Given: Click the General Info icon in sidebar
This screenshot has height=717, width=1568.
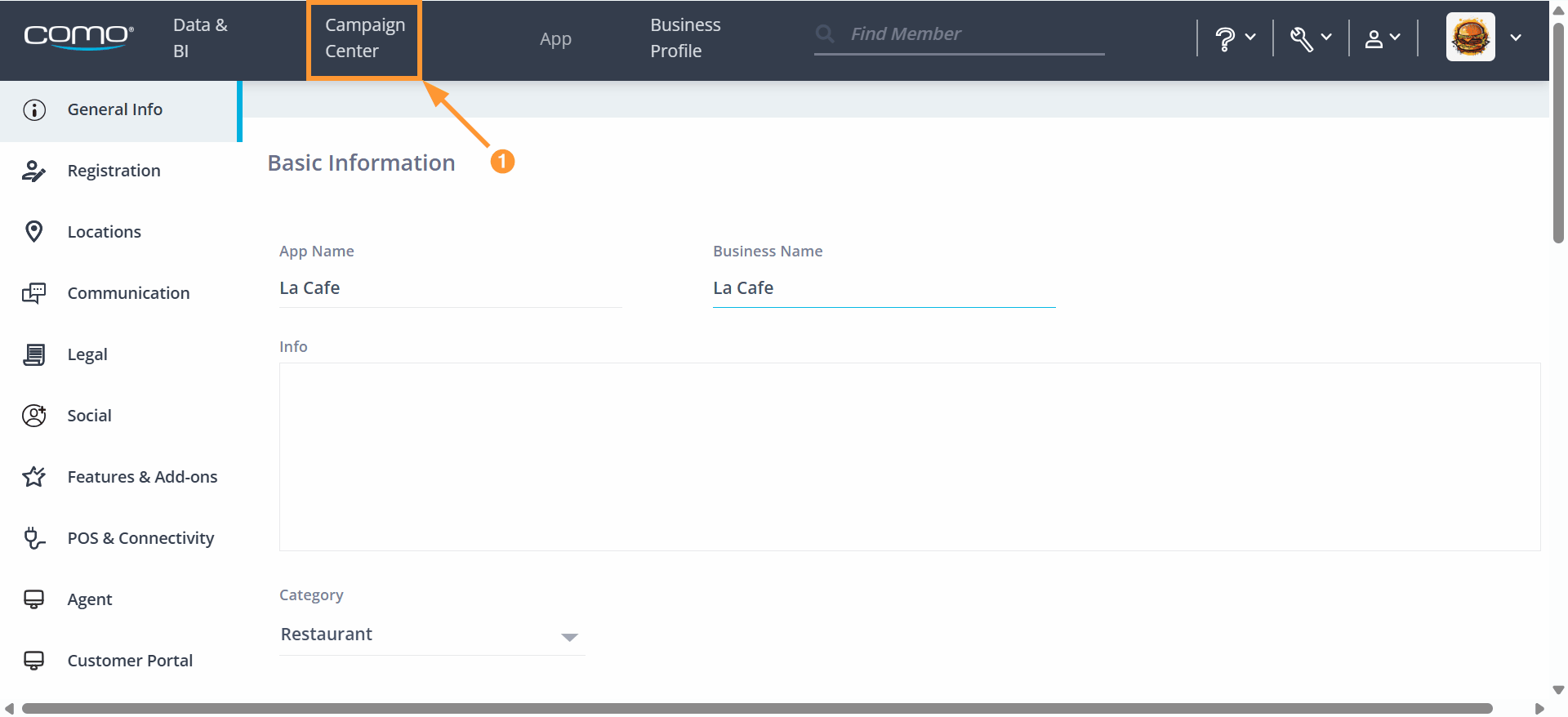Looking at the screenshot, I should (34, 109).
